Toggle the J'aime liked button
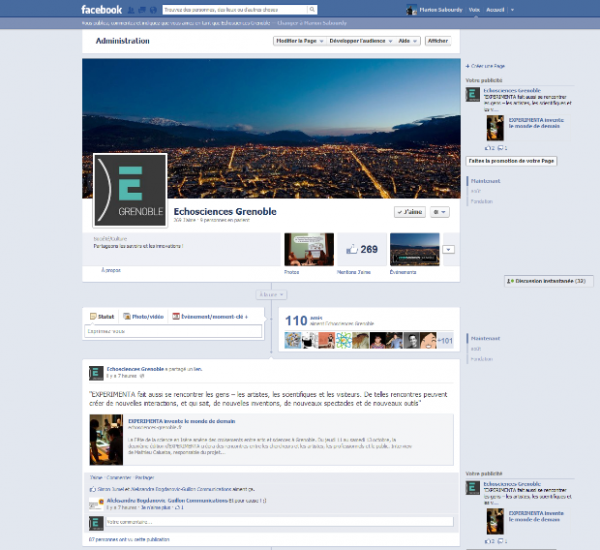The image size is (600, 550). pos(410,212)
